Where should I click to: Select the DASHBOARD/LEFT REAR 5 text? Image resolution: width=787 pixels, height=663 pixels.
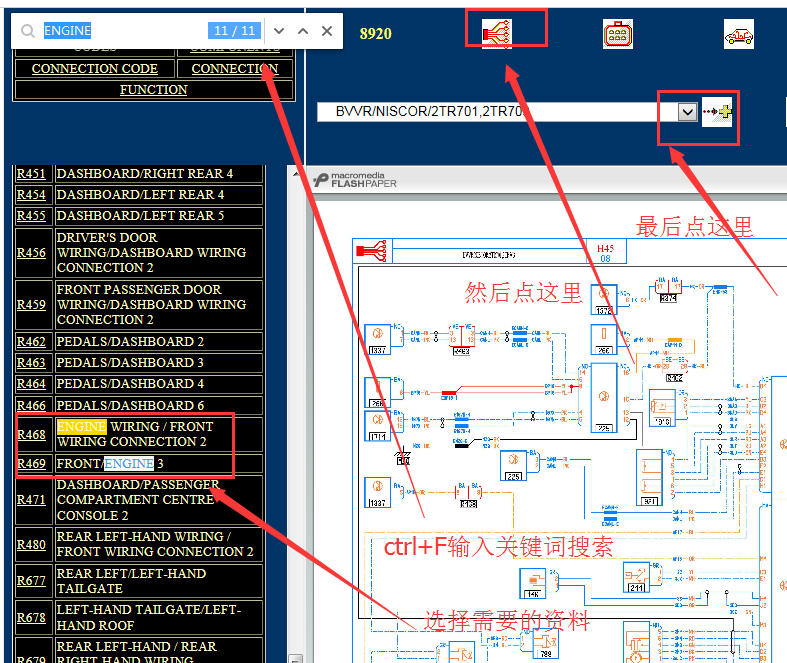[141, 216]
